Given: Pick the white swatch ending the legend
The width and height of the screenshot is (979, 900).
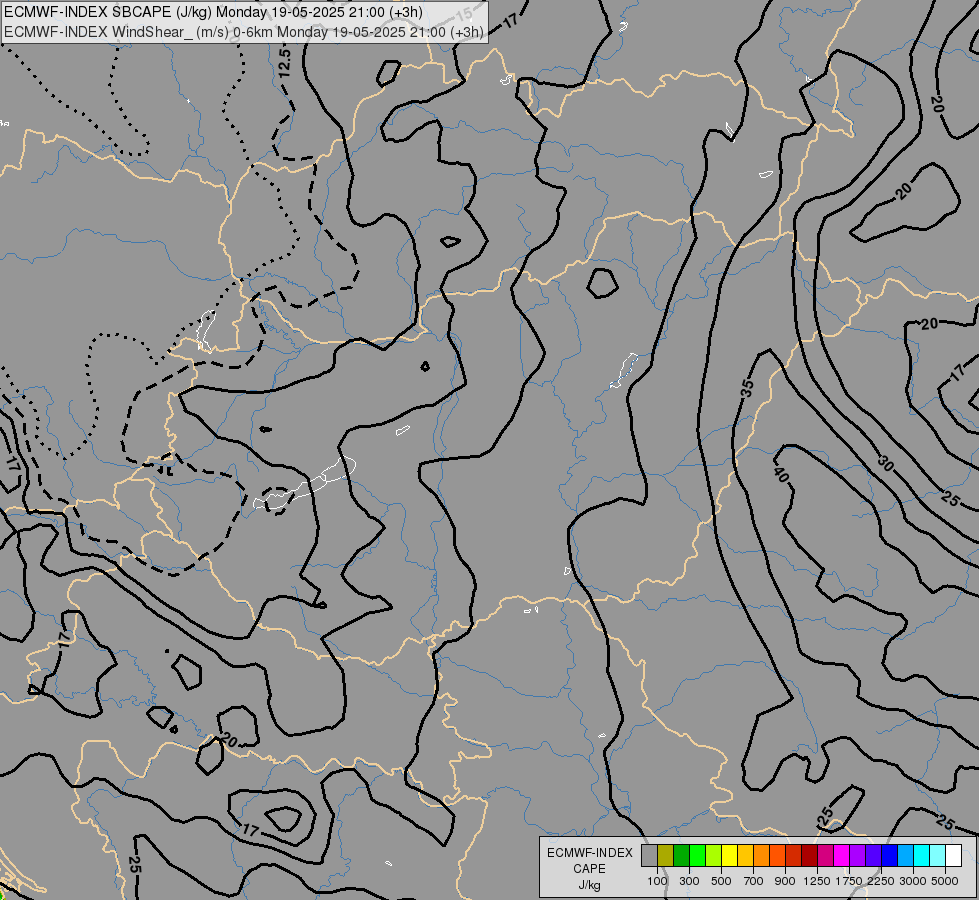Looking at the screenshot, I should click(953, 856).
